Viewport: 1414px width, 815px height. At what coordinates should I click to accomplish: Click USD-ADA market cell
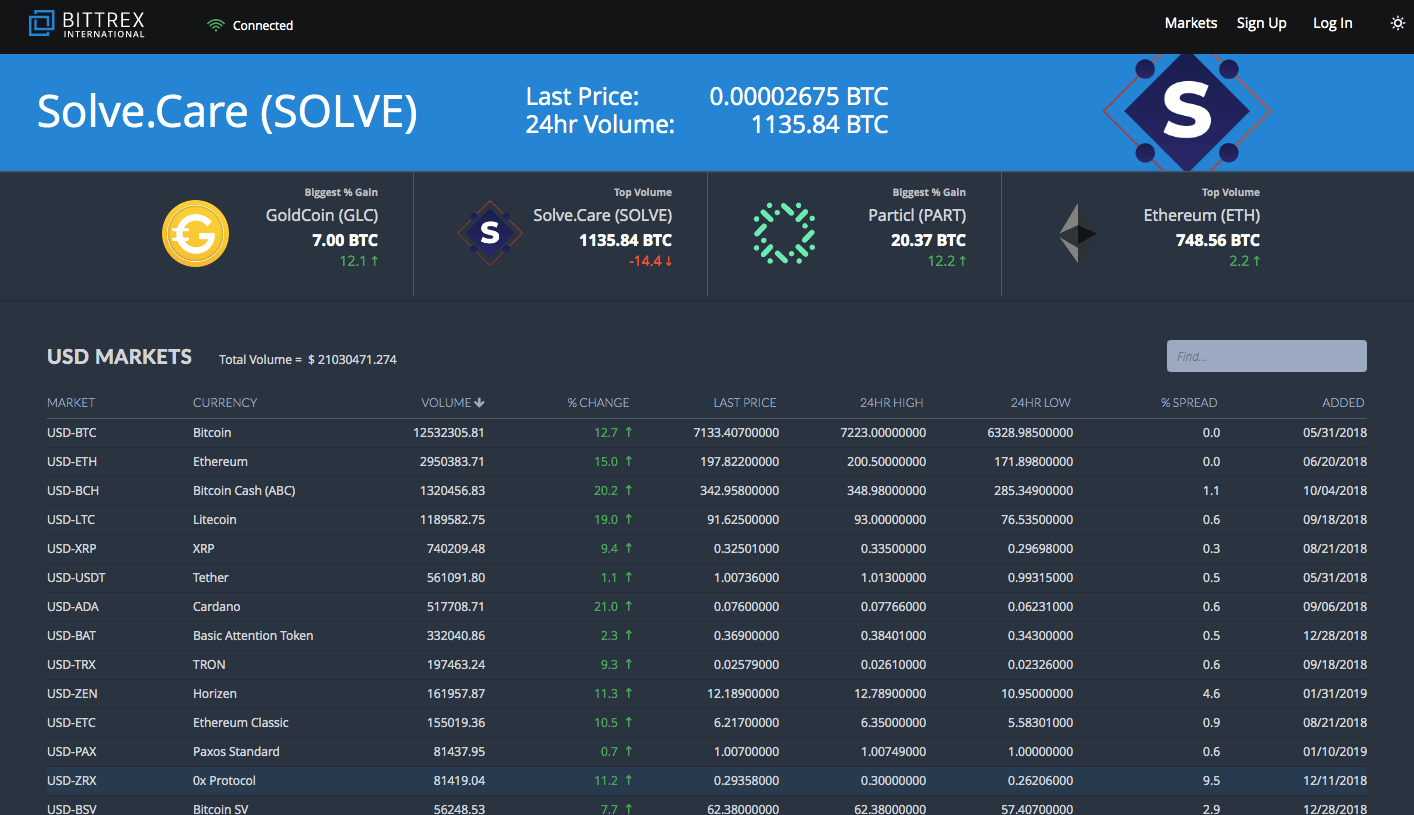[x=73, y=607]
